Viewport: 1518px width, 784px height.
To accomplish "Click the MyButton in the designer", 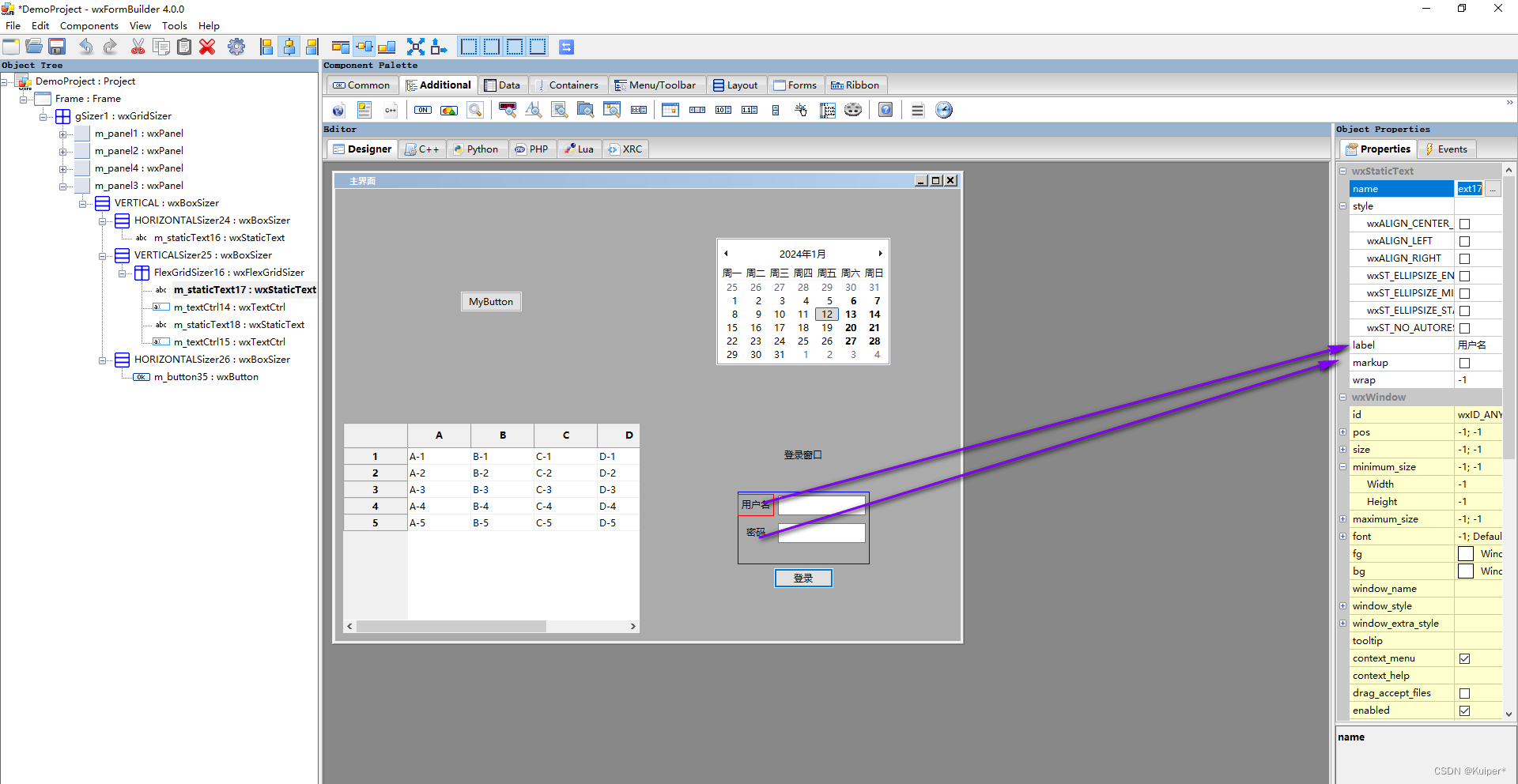I will pyautogui.click(x=490, y=301).
